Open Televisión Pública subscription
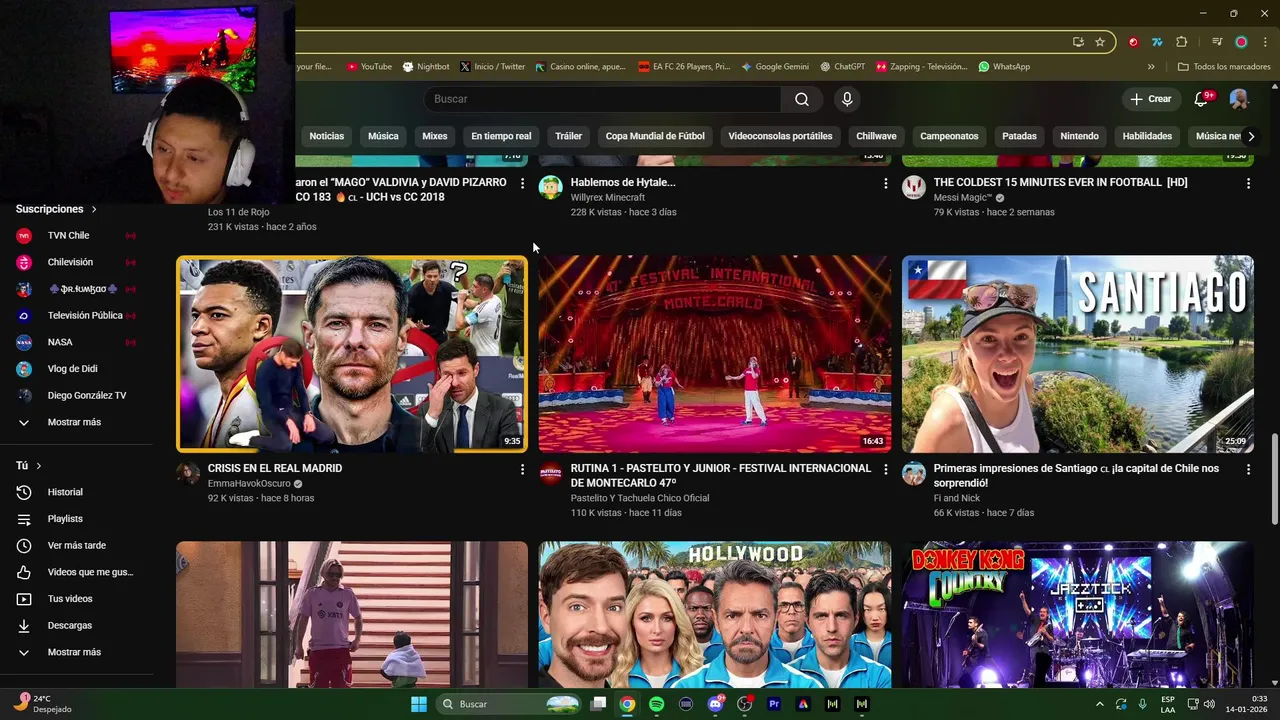 [x=76, y=316]
